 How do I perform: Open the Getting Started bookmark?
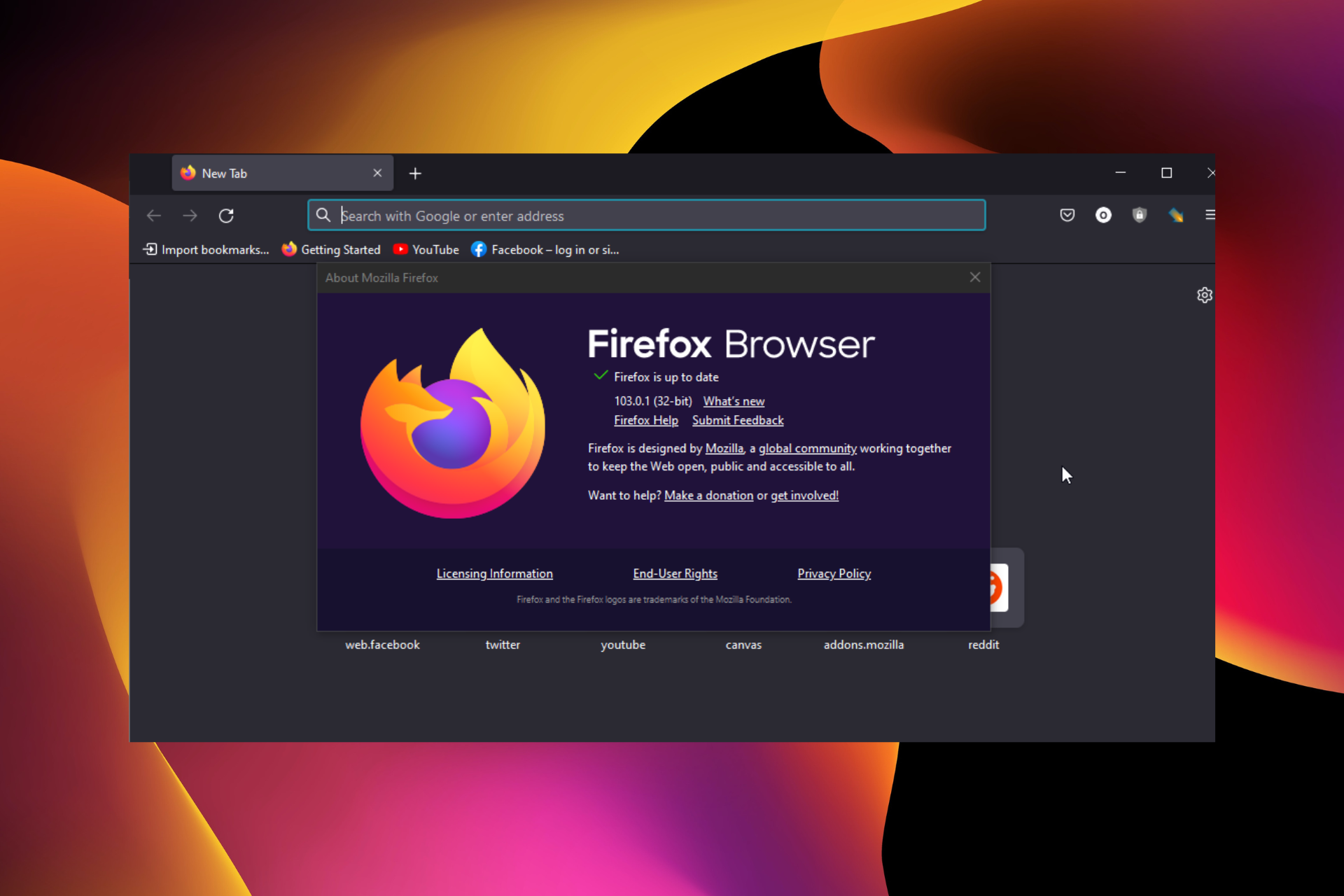tap(331, 249)
